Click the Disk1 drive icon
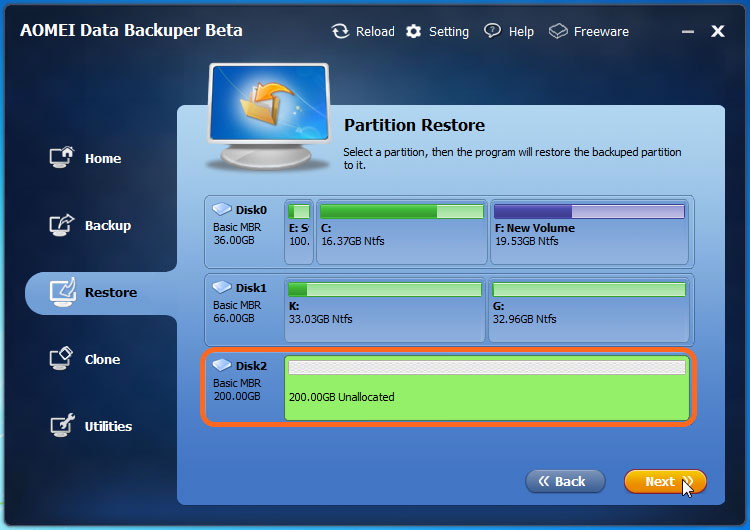The height and width of the screenshot is (530, 750). [221, 287]
